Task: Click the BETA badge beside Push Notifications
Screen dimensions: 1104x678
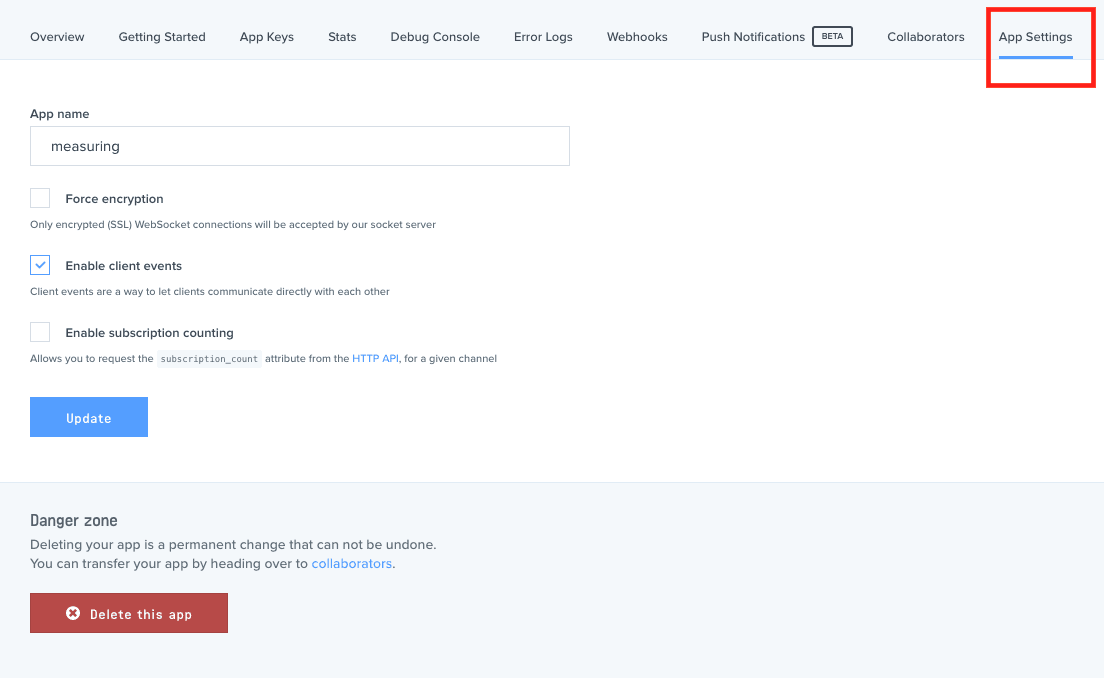Action: pos(832,37)
